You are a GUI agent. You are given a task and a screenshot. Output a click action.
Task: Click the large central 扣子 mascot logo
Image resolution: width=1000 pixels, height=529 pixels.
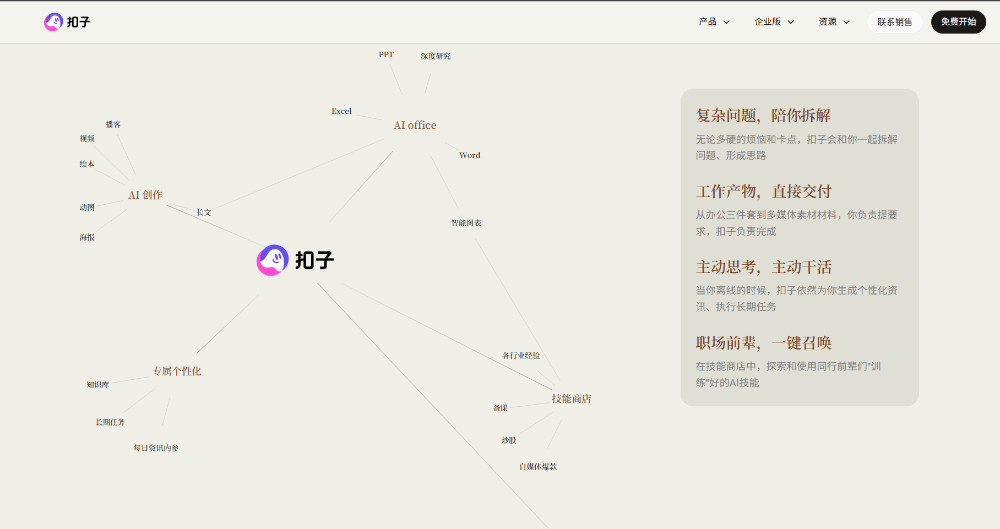pyautogui.click(x=295, y=260)
